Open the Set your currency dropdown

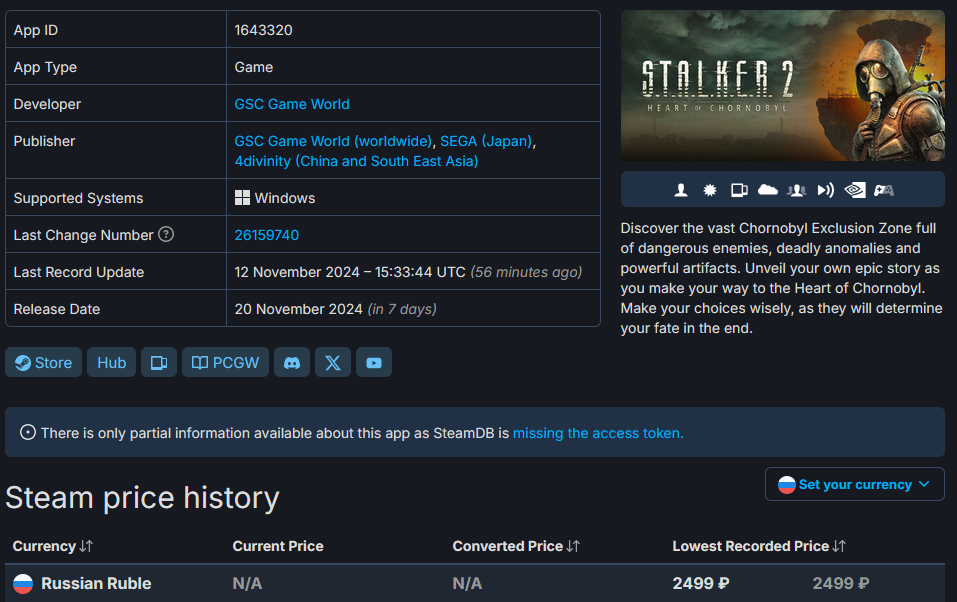[854, 484]
